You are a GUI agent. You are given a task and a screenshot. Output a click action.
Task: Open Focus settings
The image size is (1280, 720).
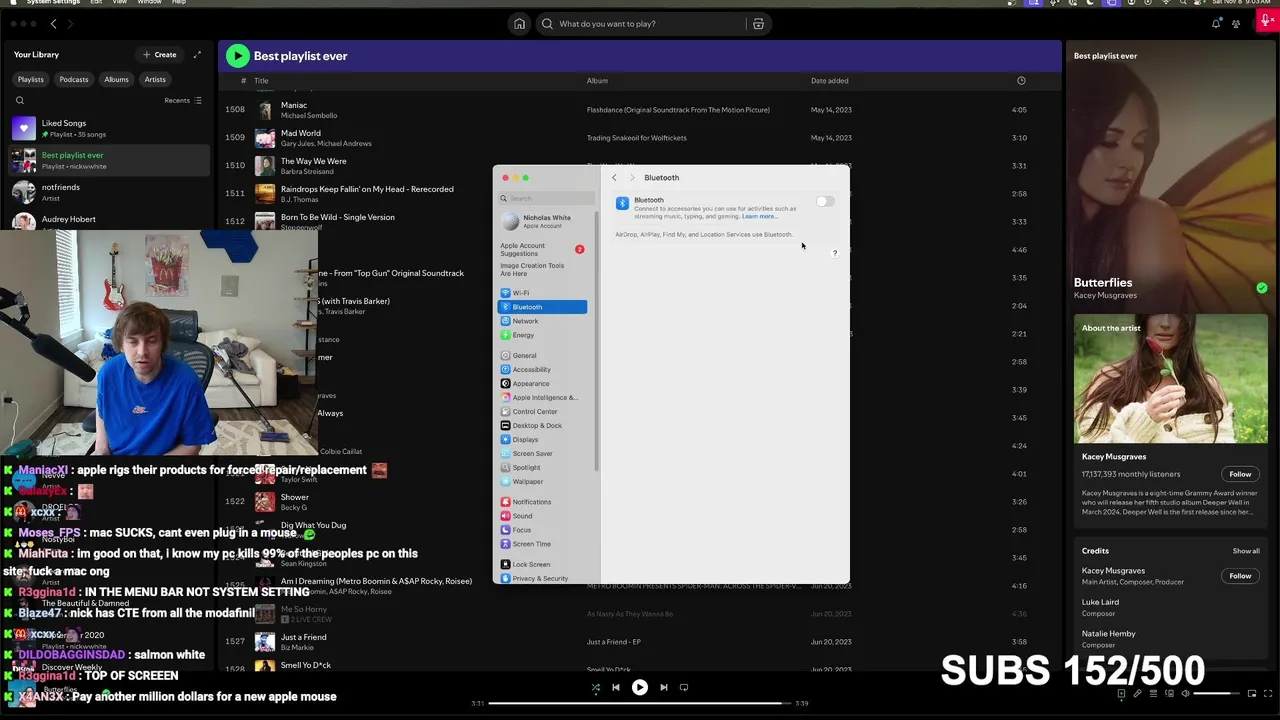(x=542, y=530)
